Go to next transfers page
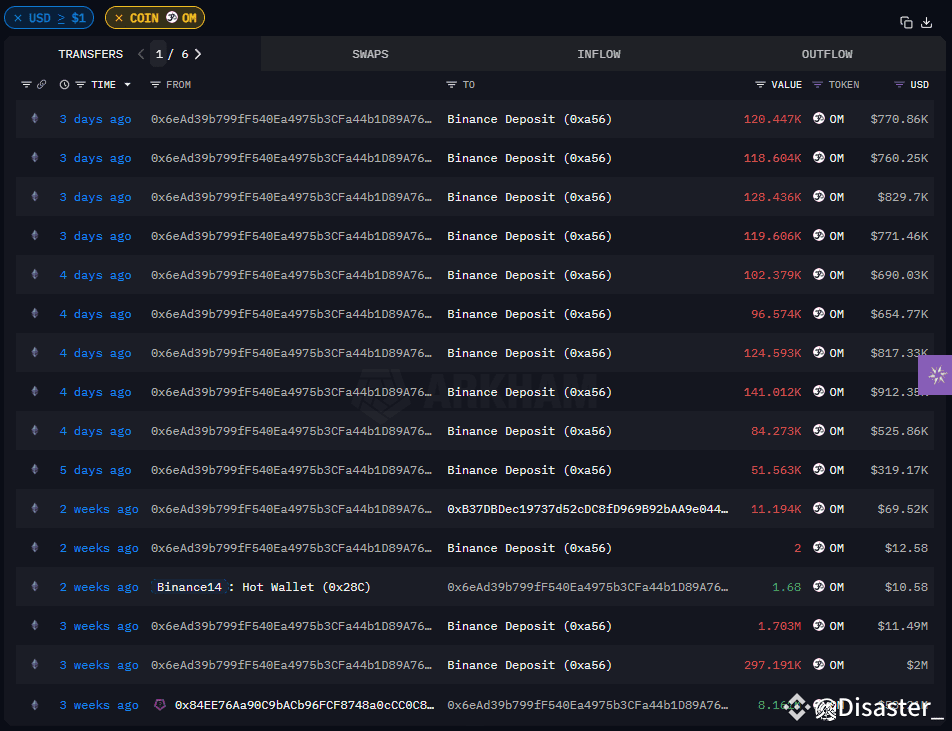Viewport: 952px width, 731px height. [198, 54]
